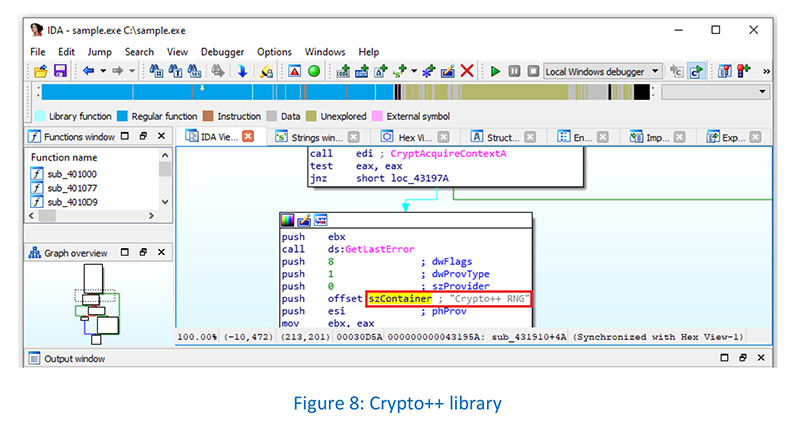The width and height of the screenshot is (799, 429).
Task: Click the pencil edit toolbar icon
Action: (448, 71)
